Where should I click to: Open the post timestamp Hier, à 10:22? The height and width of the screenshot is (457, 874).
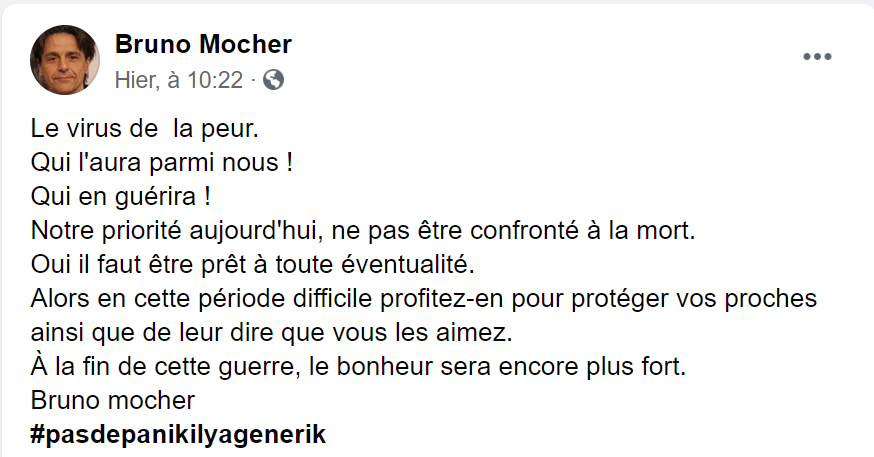pyautogui.click(x=179, y=80)
